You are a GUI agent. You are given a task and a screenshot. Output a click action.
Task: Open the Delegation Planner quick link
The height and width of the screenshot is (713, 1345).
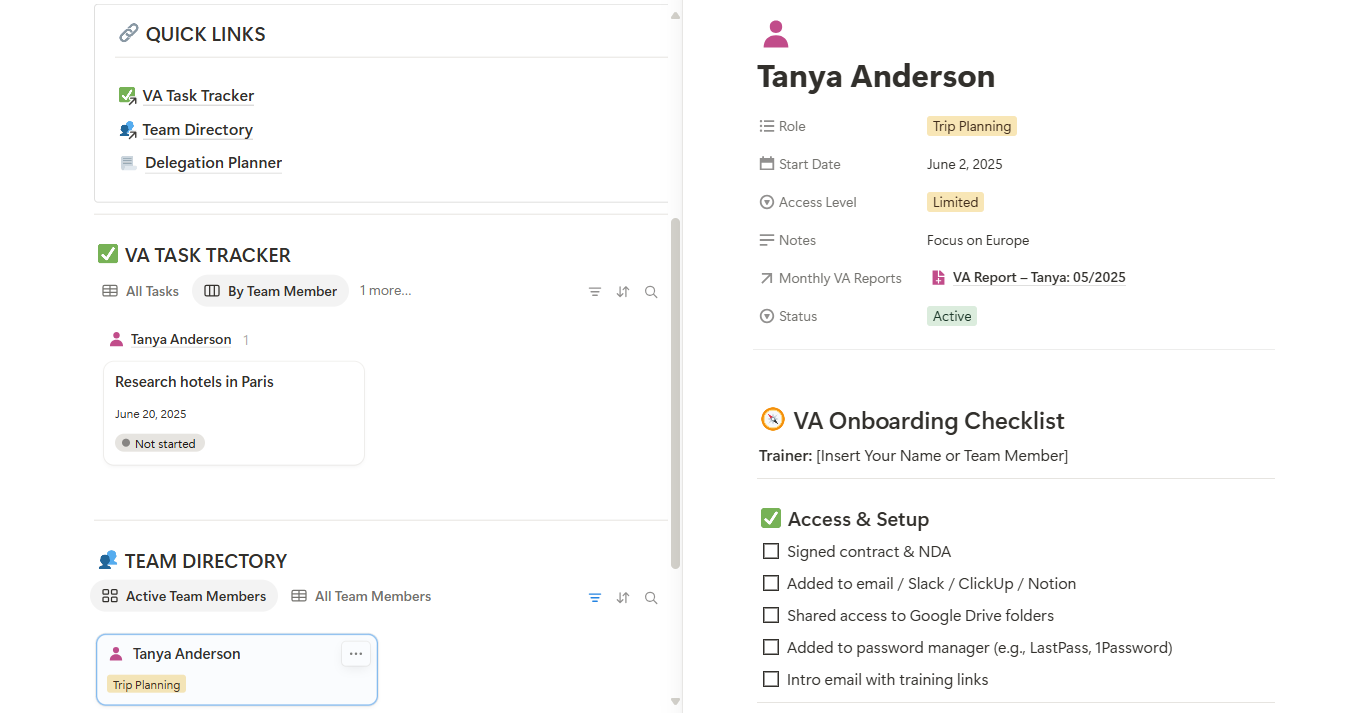(x=213, y=163)
